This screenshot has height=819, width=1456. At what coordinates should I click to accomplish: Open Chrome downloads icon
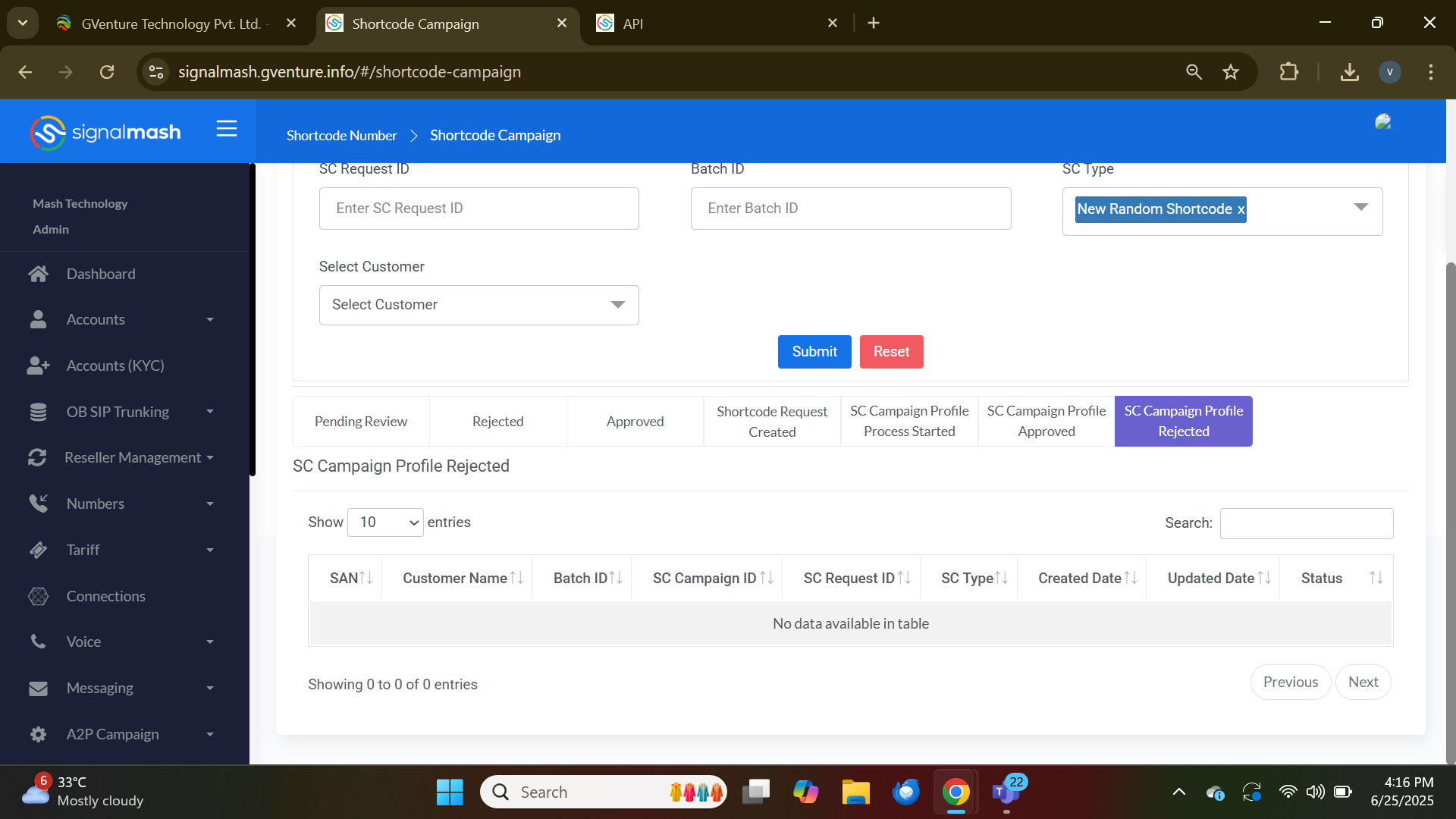[1349, 72]
